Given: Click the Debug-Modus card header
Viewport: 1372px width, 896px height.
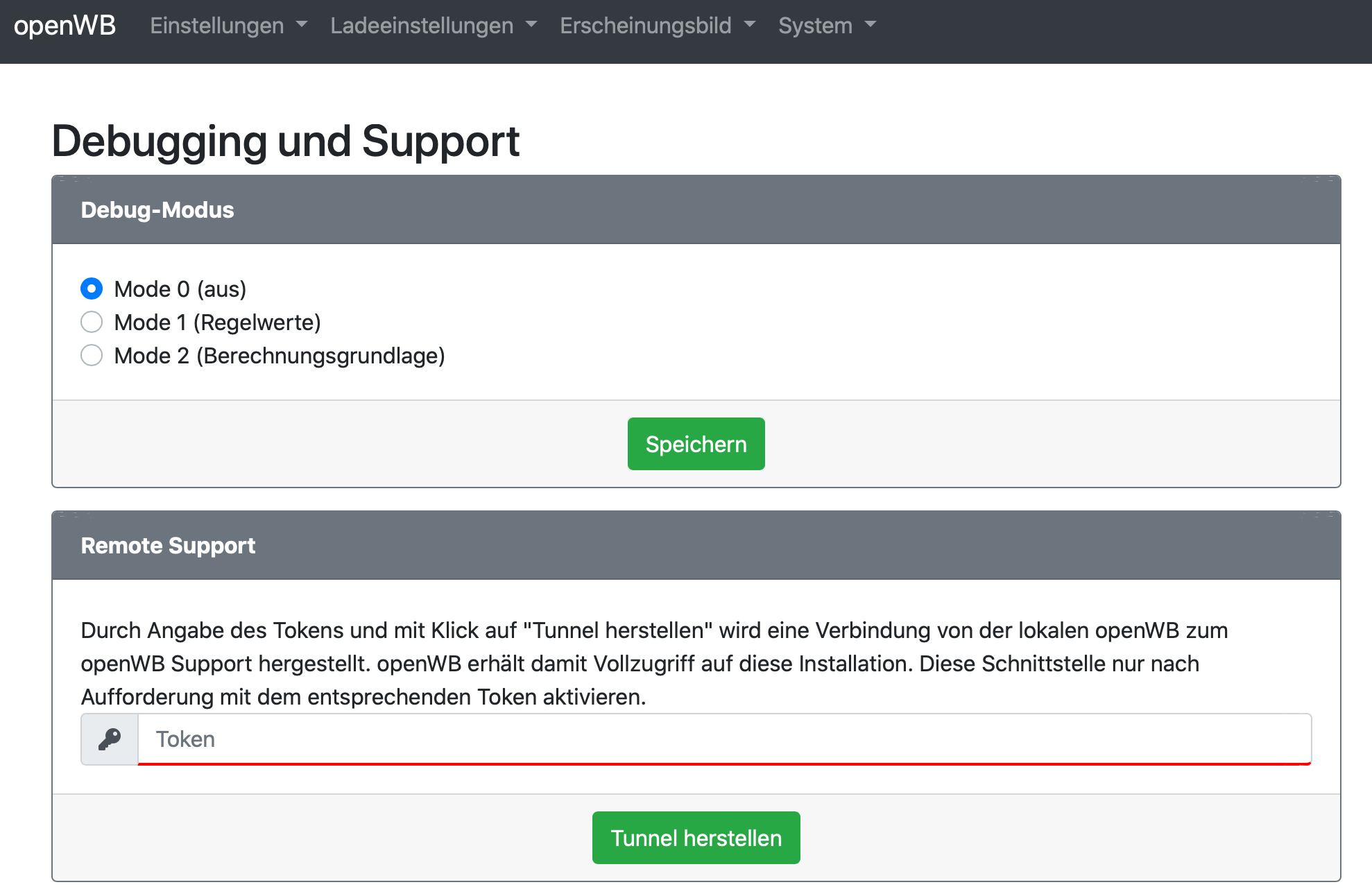Looking at the screenshot, I should (x=696, y=209).
